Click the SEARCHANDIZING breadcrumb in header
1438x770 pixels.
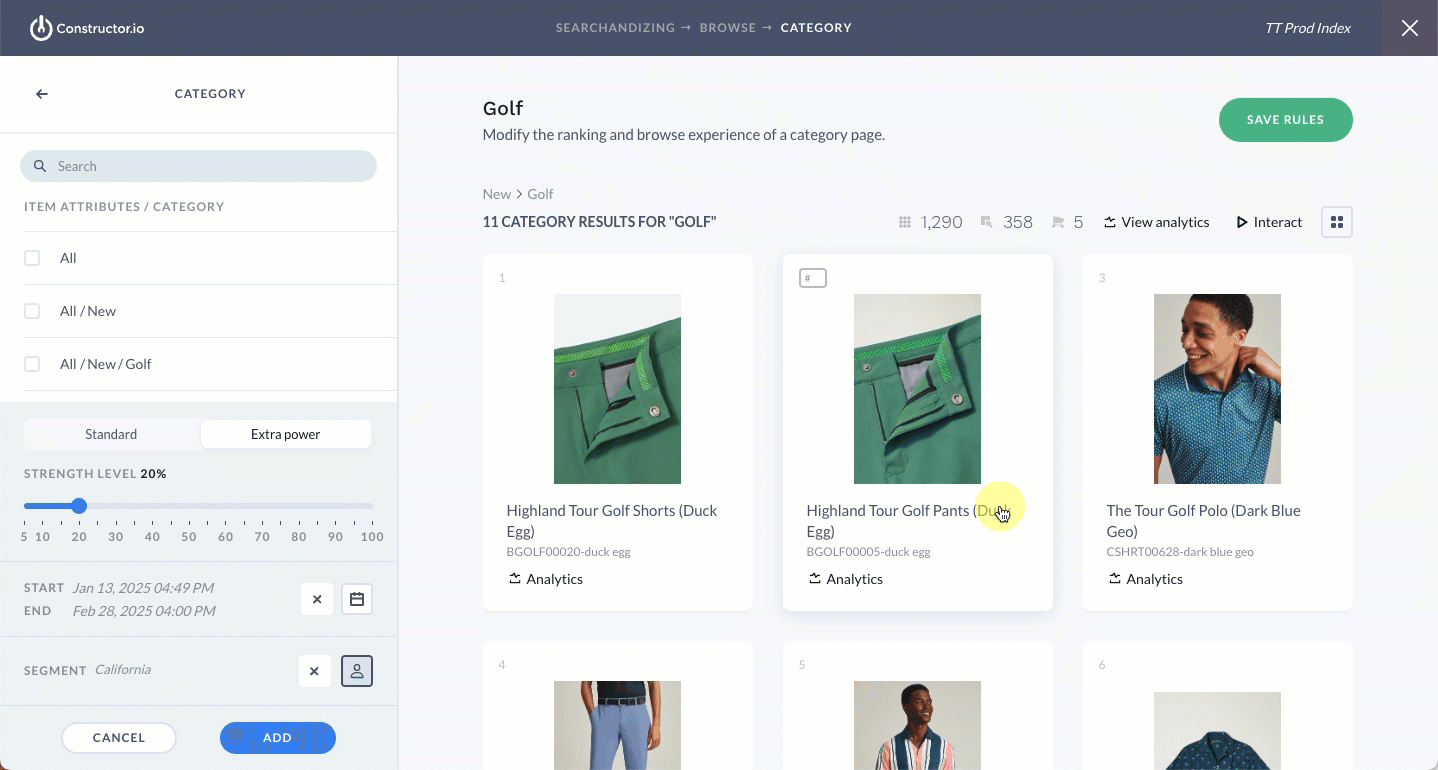(615, 28)
